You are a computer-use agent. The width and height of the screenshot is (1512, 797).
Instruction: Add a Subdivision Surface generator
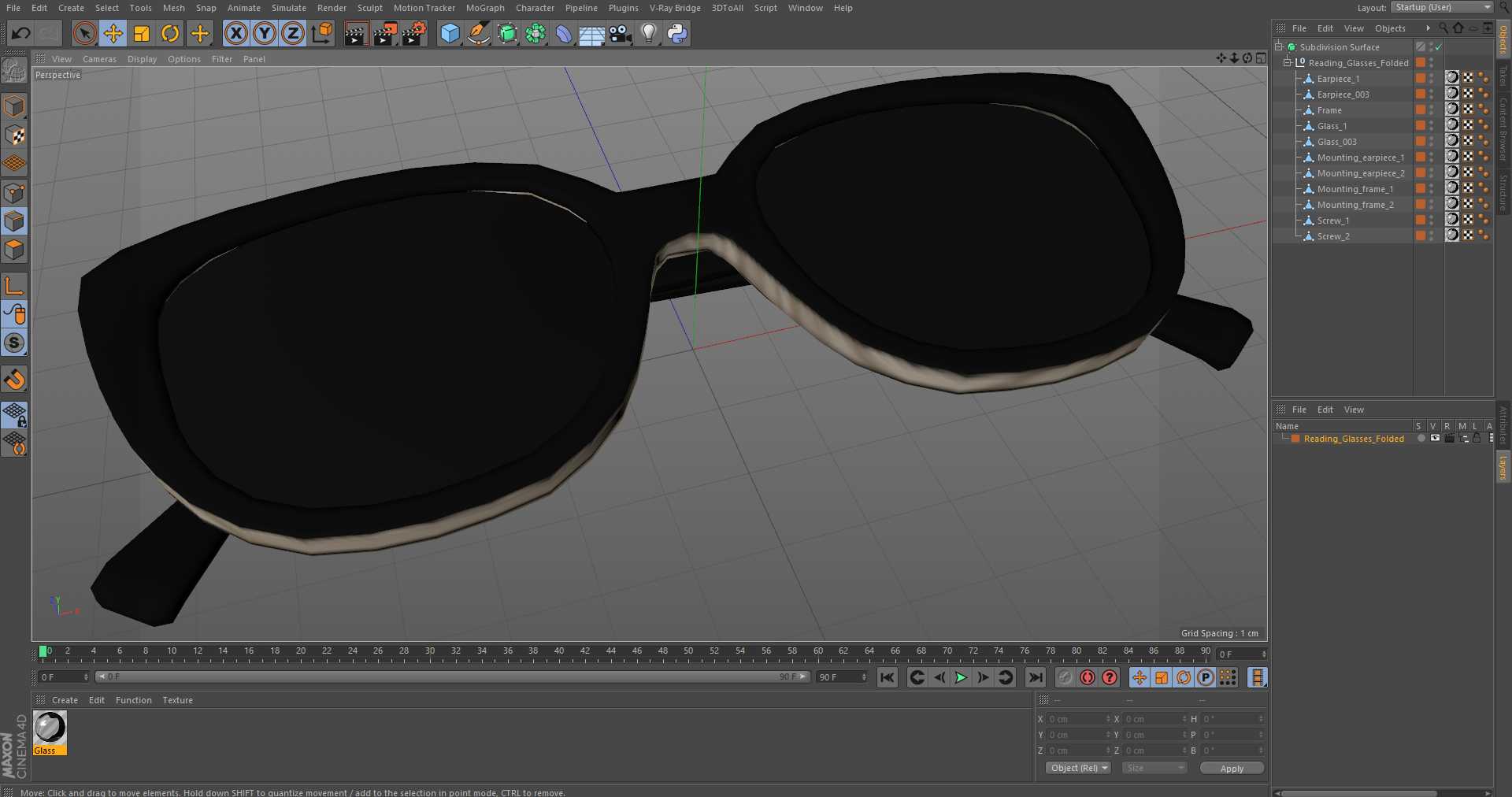tap(507, 33)
